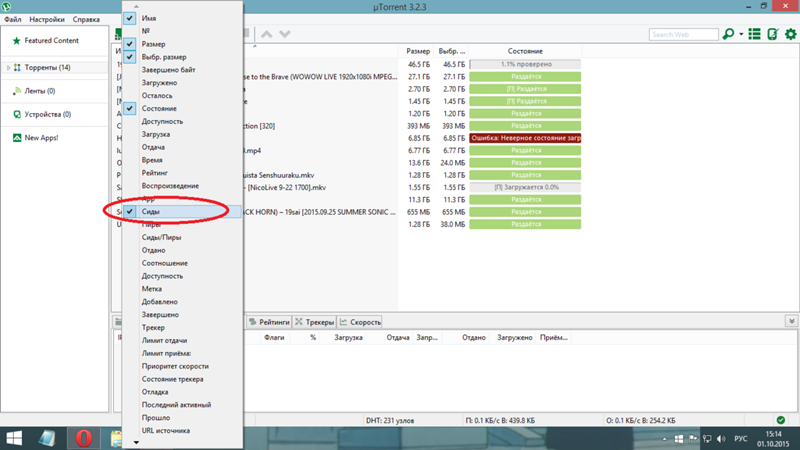
Task: Click the column menu's bottom scroll-down arrow
Action: 136,442
